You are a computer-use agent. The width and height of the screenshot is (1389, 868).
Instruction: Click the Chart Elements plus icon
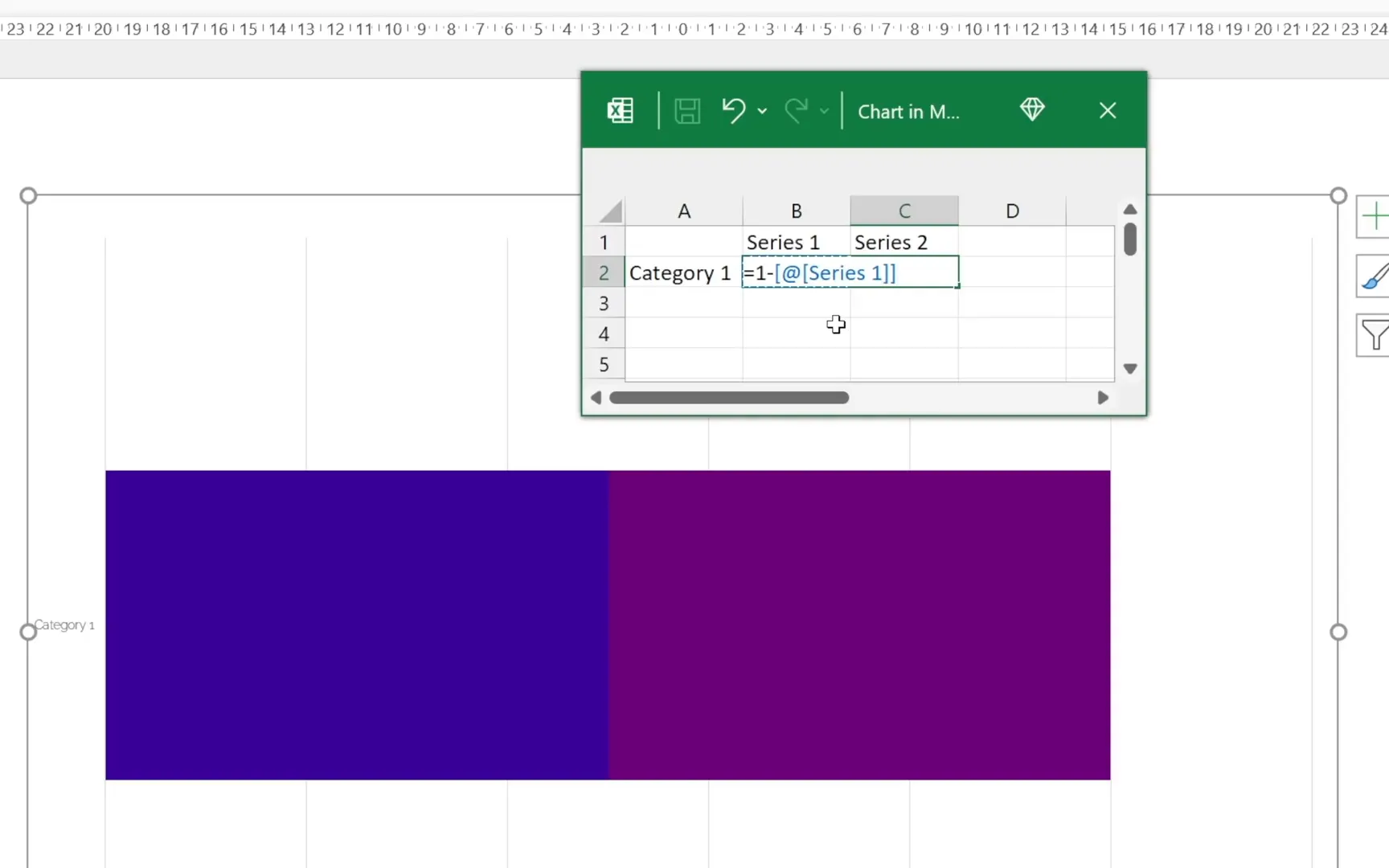pos(1374,216)
